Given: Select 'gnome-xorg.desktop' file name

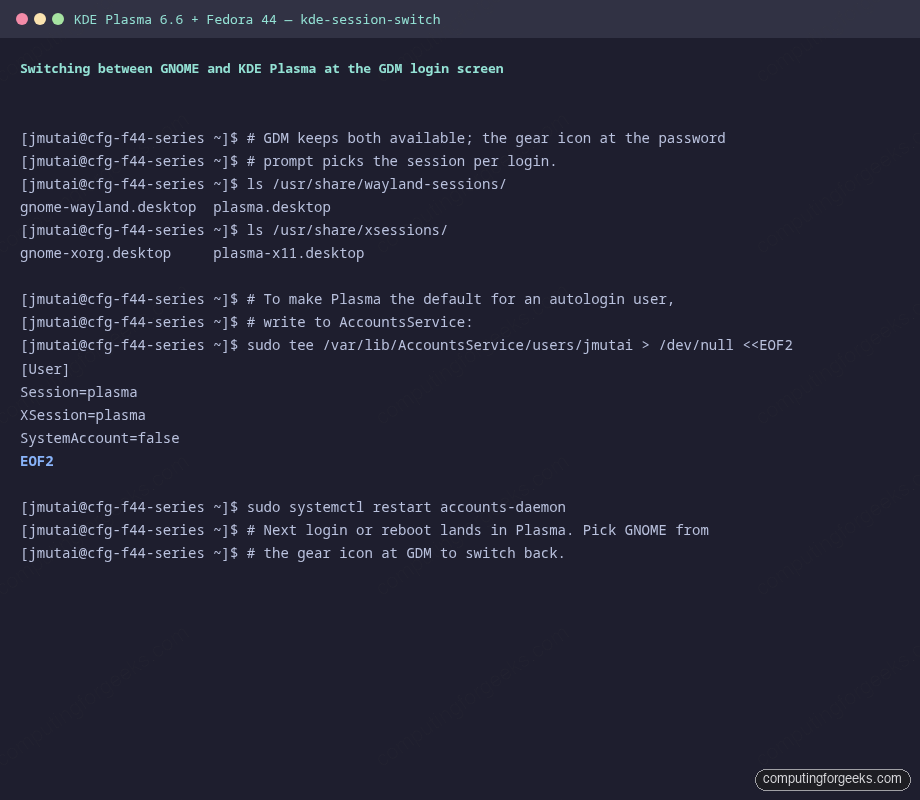Looking at the screenshot, I should (x=96, y=254).
